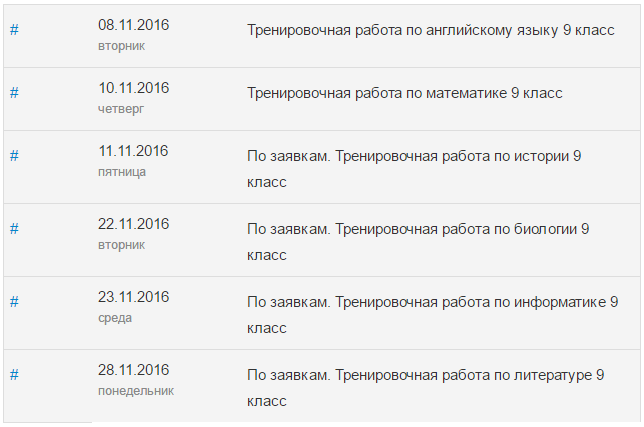Select the # link for 28.11.2016 literature work
The height and width of the screenshot is (427, 644).
point(14,374)
